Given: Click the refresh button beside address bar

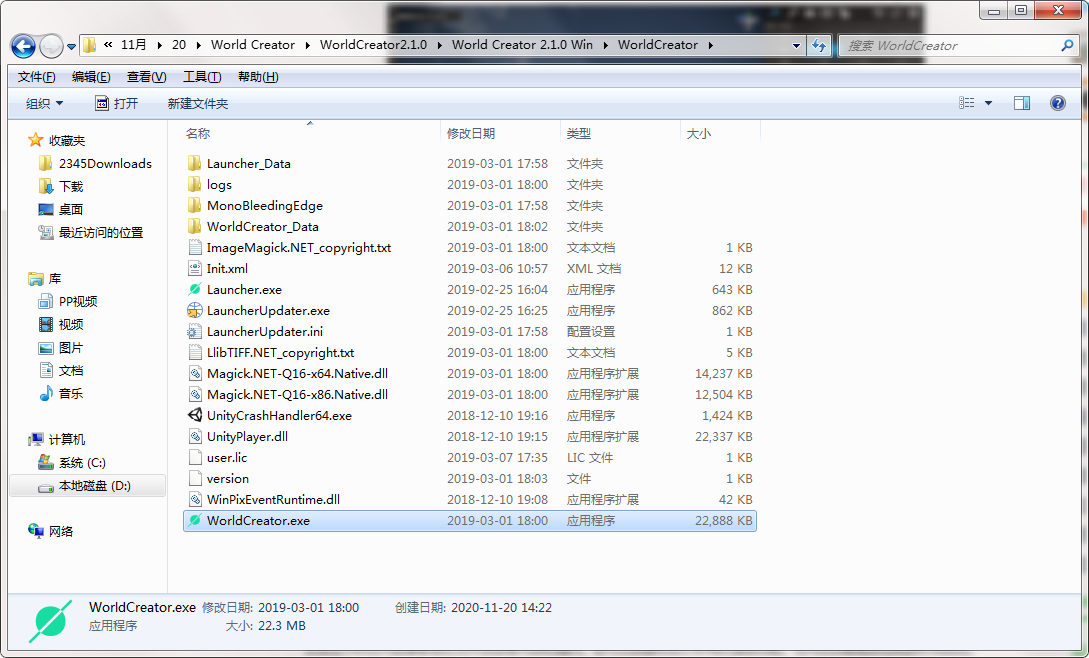Looking at the screenshot, I should (819, 46).
